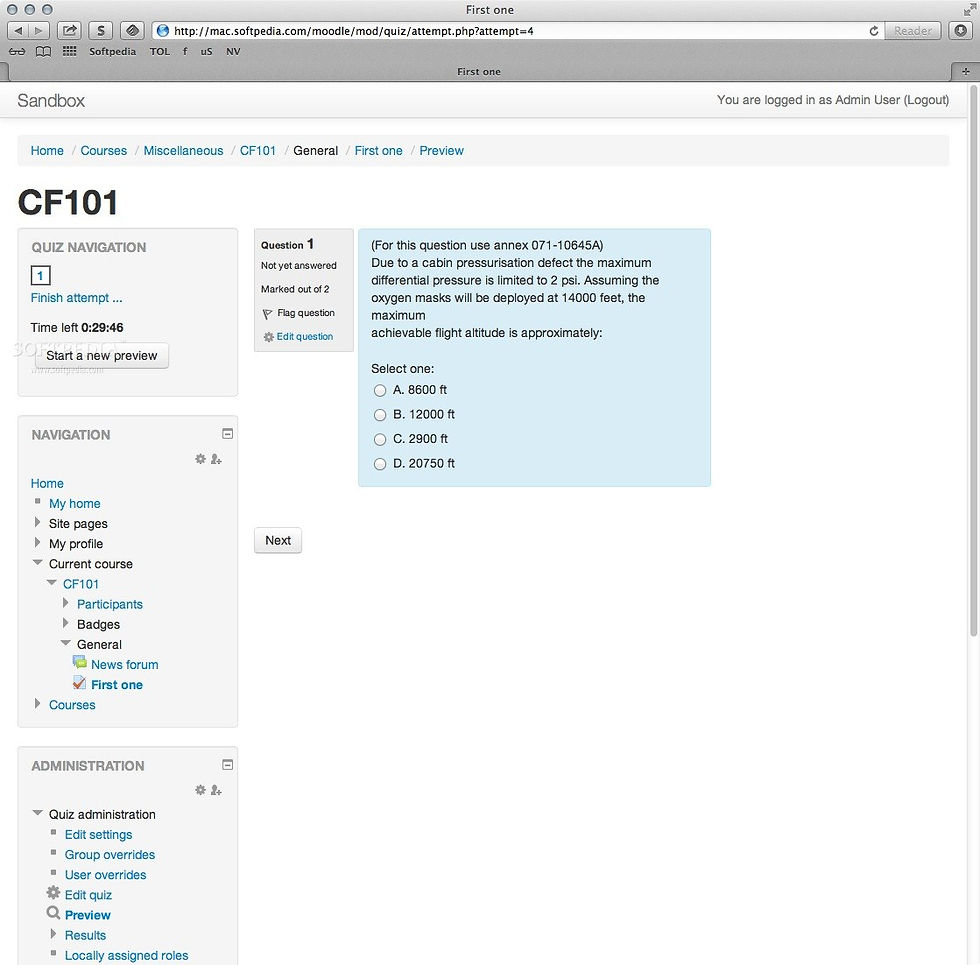Open the NV bookmark
Image resolution: width=980 pixels, height=965 pixels.
[233, 51]
